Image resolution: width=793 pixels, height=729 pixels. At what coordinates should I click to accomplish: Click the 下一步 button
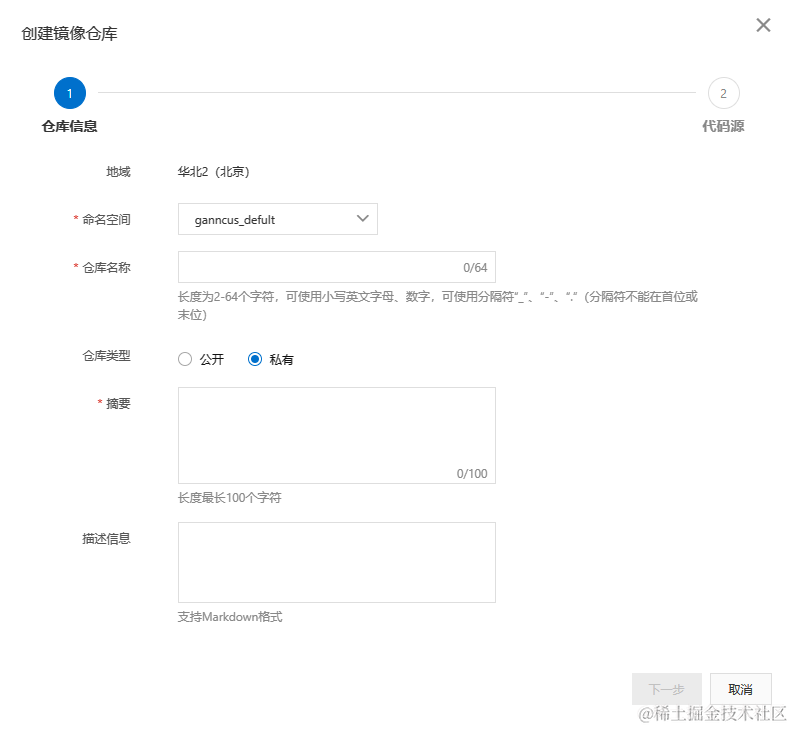click(x=667, y=689)
